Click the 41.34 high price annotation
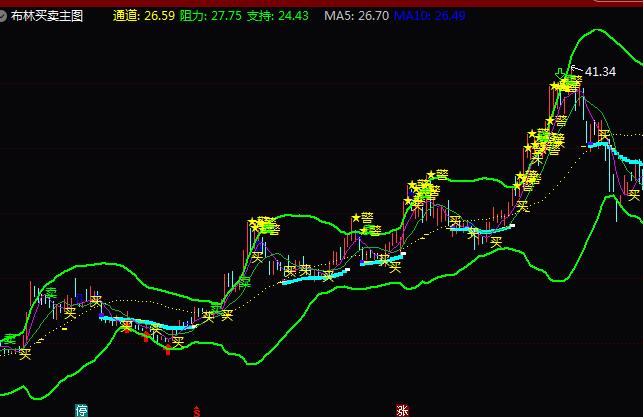This screenshot has width=643, height=417. [x=600, y=71]
